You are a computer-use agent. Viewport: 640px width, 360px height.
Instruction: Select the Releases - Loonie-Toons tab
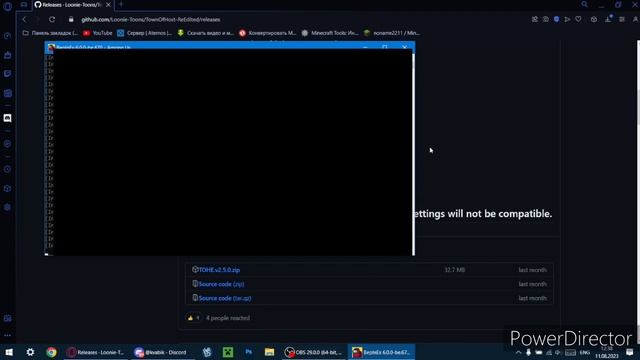point(73,5)
